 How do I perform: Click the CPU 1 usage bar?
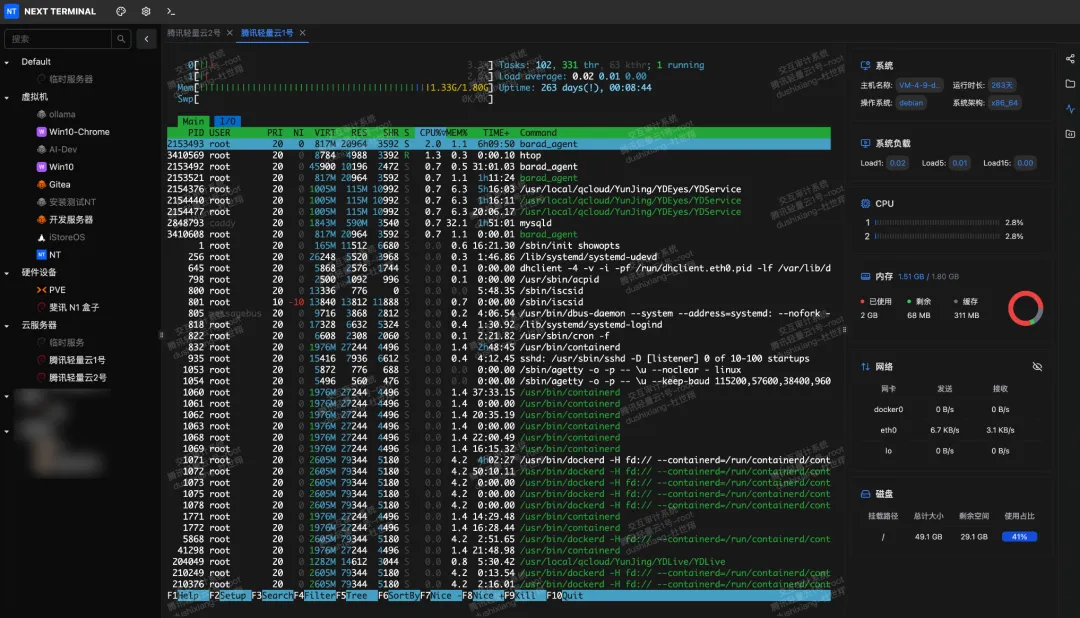point(937,223)
